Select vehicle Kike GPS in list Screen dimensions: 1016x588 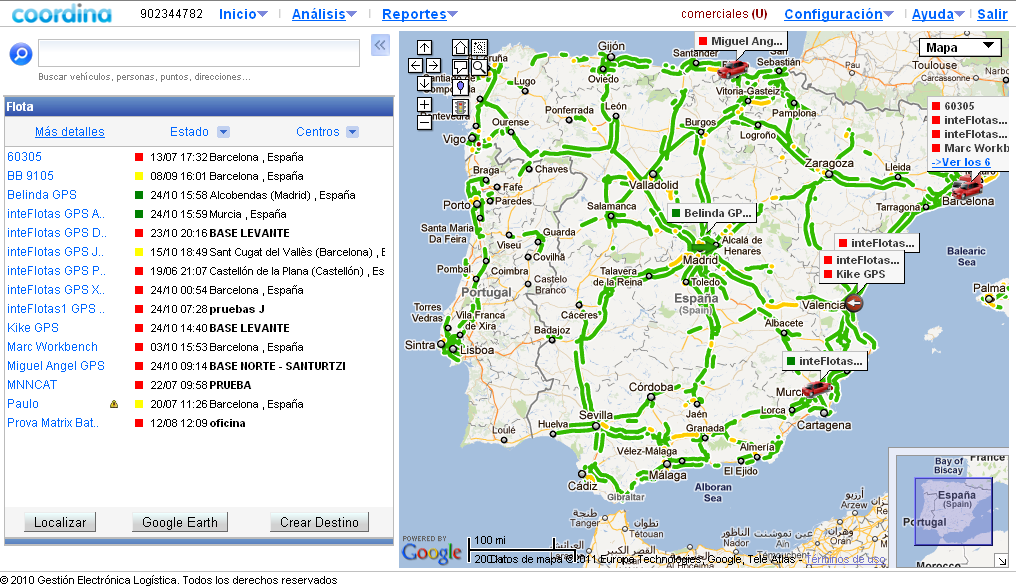pyautogui.click(x=33, y=327)
